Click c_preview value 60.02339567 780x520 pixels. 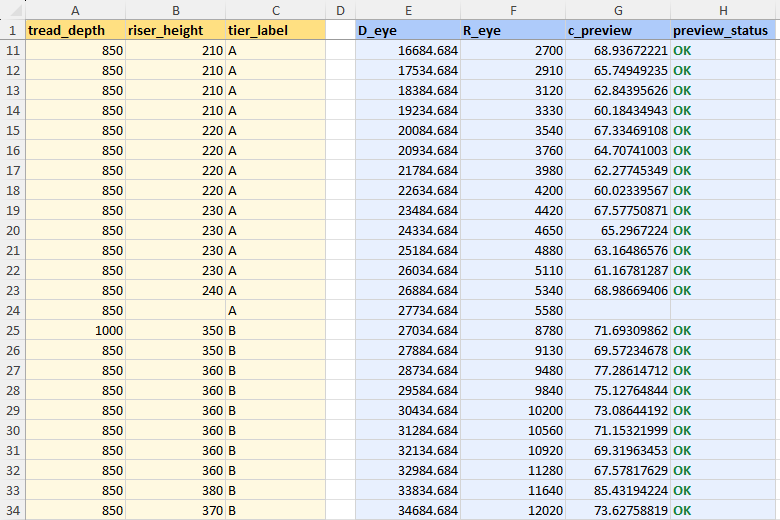[618, 191]
